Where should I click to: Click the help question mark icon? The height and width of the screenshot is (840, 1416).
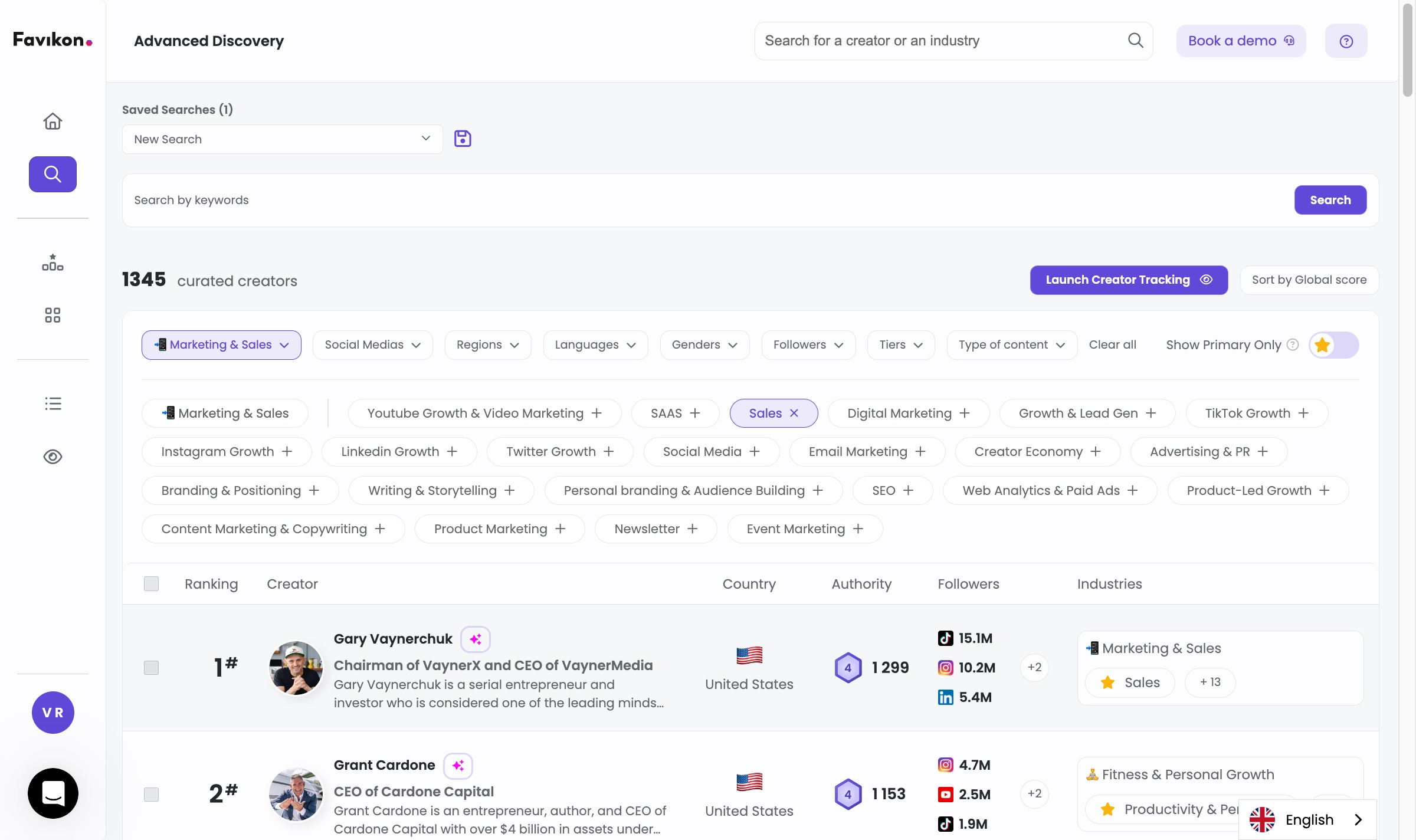pyautogui.click(x=1346, y=41)
